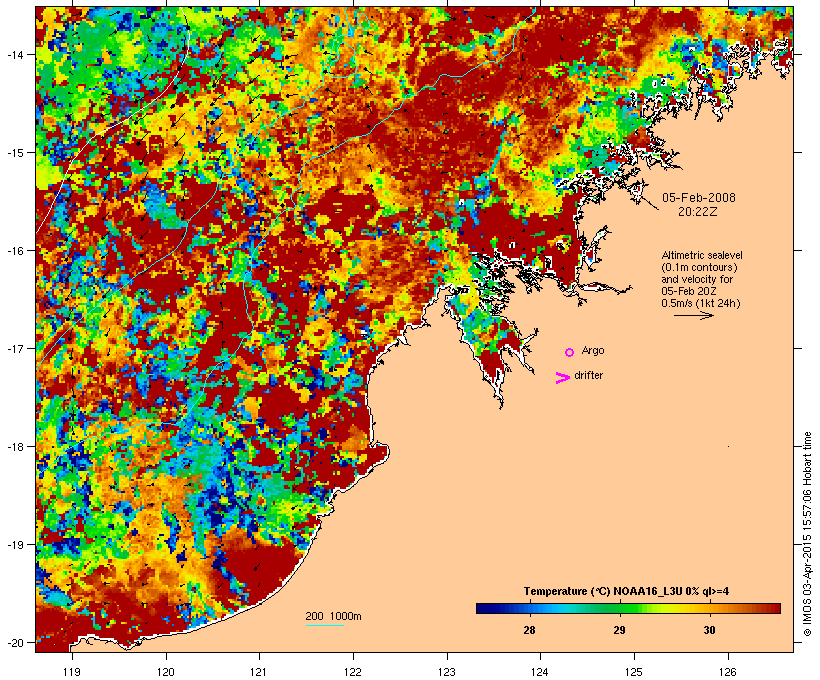Click the '200 1000m' depth label
The width and height of the screenshot is (820, 680).
(x=333, y=616)
